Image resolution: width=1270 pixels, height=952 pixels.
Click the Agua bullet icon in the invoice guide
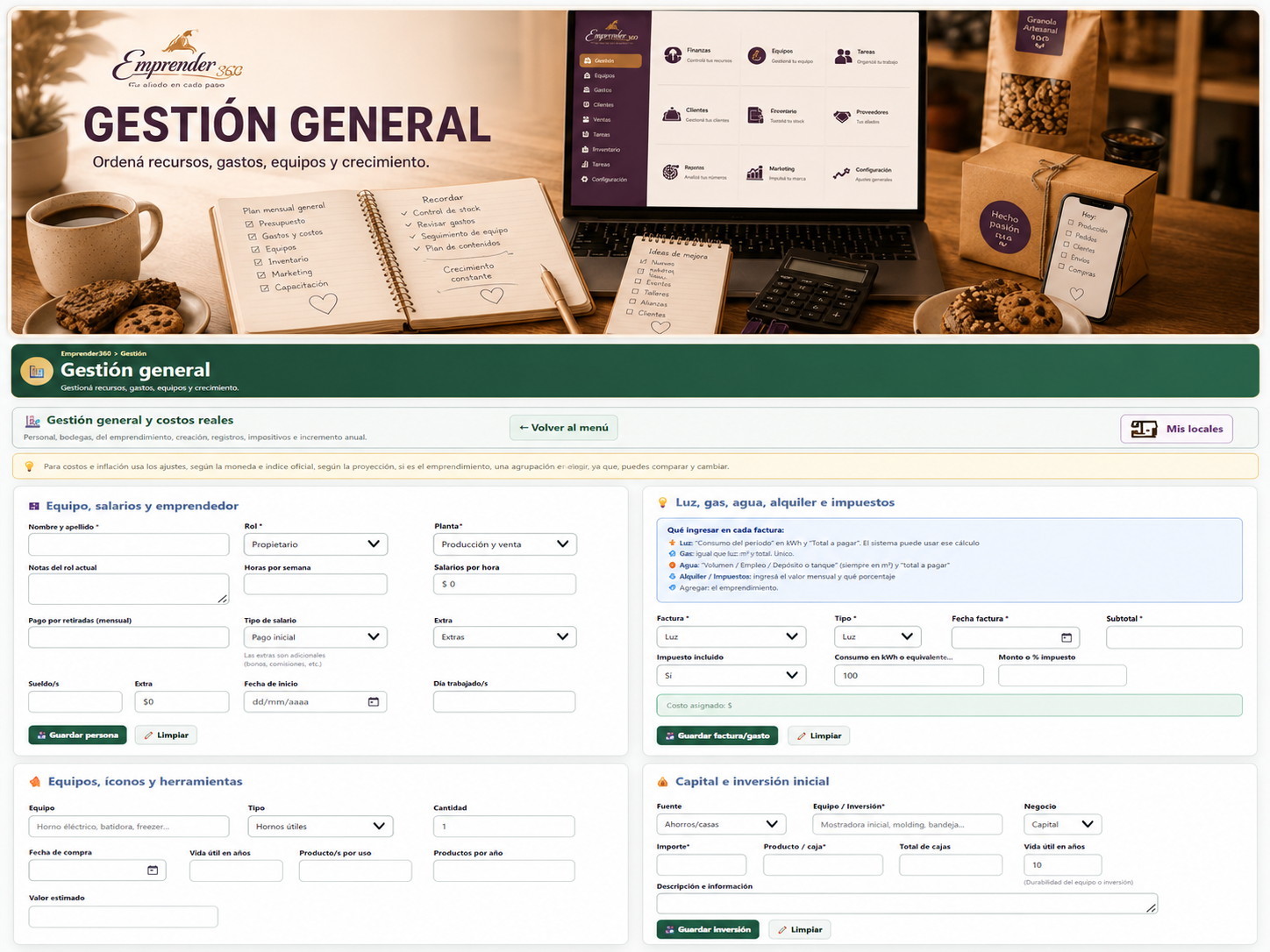point(673,565)
